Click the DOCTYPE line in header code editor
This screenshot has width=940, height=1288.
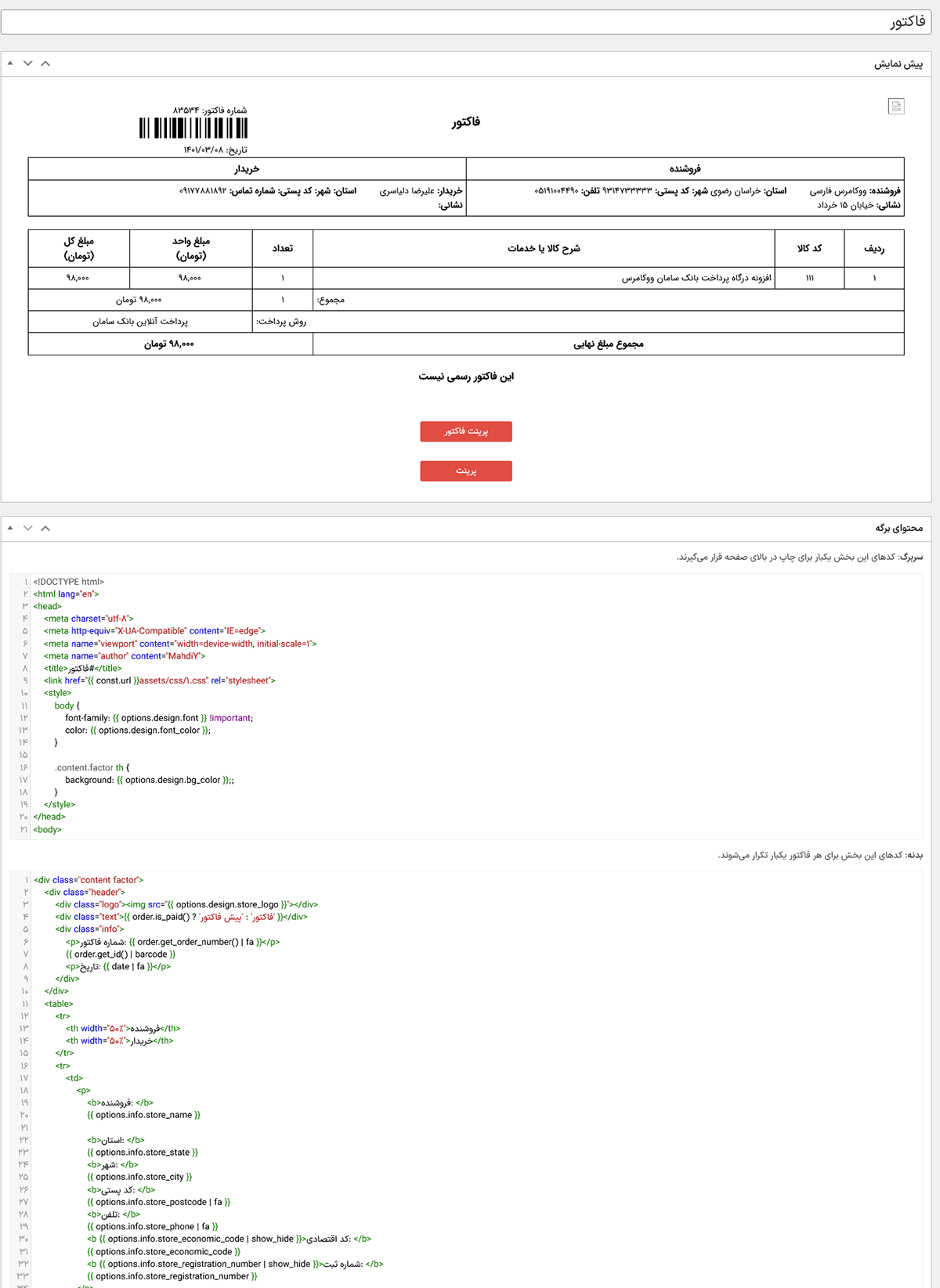click(x=69, y=582)
